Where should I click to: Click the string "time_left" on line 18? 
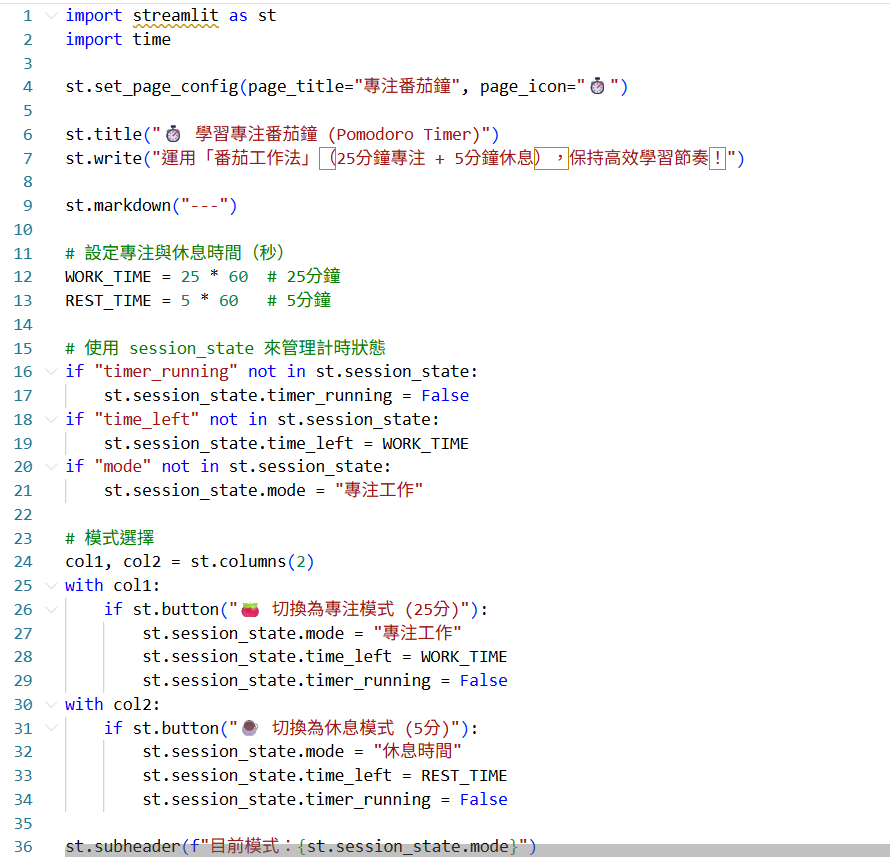pyautogui.click(x=146, y=419)
